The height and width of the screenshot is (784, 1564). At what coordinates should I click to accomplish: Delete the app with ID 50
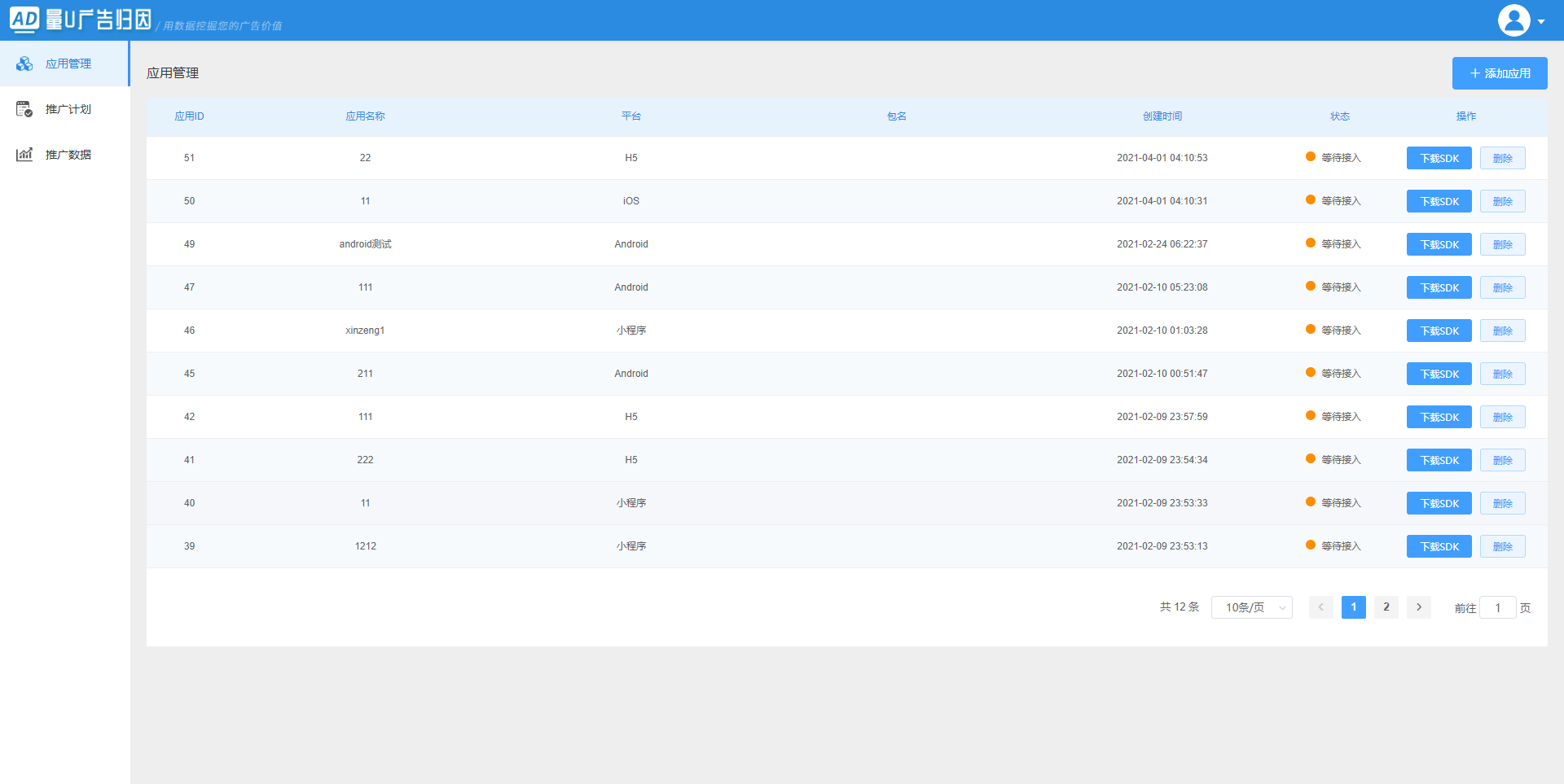click(x=1502, y=201)
